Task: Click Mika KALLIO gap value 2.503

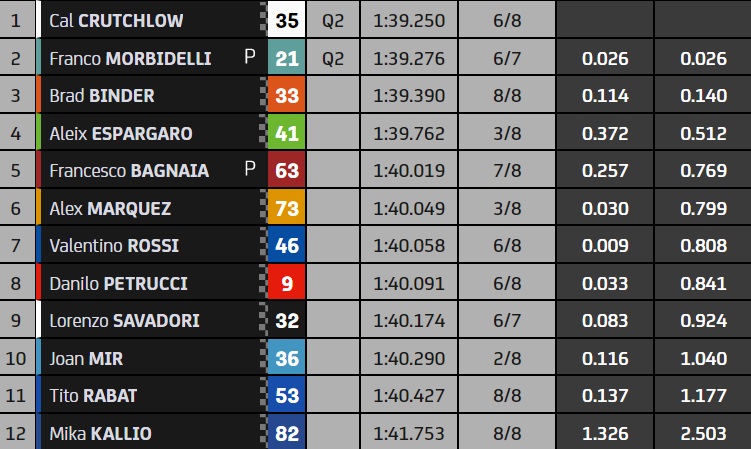Action: pos(704,434)
